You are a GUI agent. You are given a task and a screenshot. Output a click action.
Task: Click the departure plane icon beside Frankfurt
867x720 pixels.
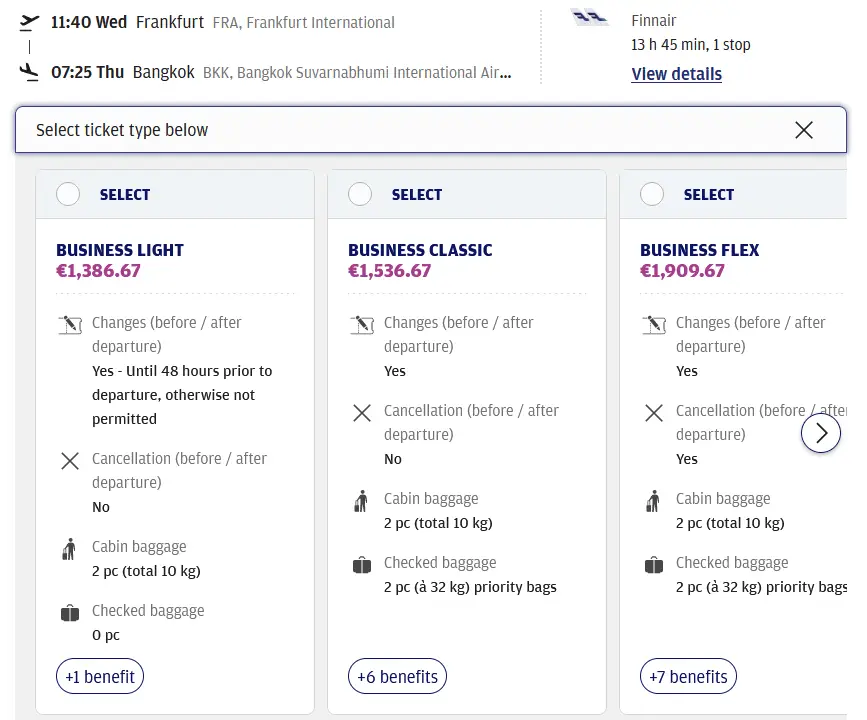[x=30, y=22]
